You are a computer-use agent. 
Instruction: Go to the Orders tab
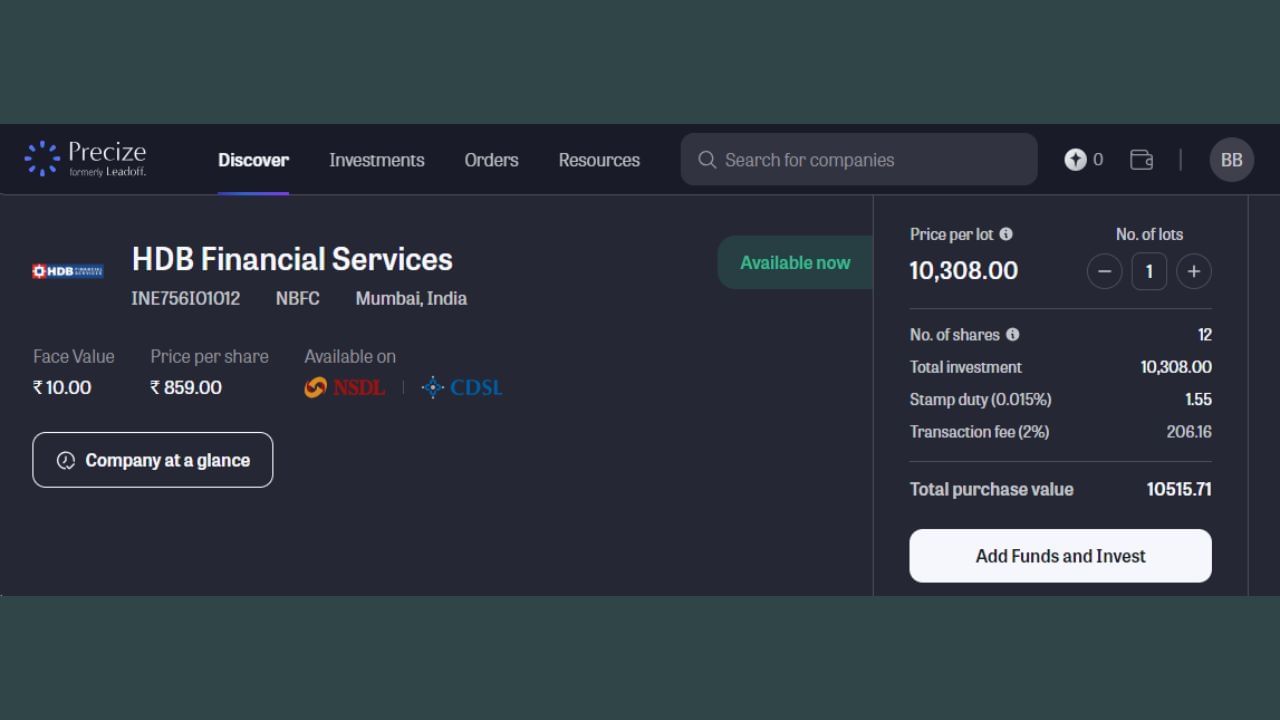pyautogui.click(x=491, y=160)
